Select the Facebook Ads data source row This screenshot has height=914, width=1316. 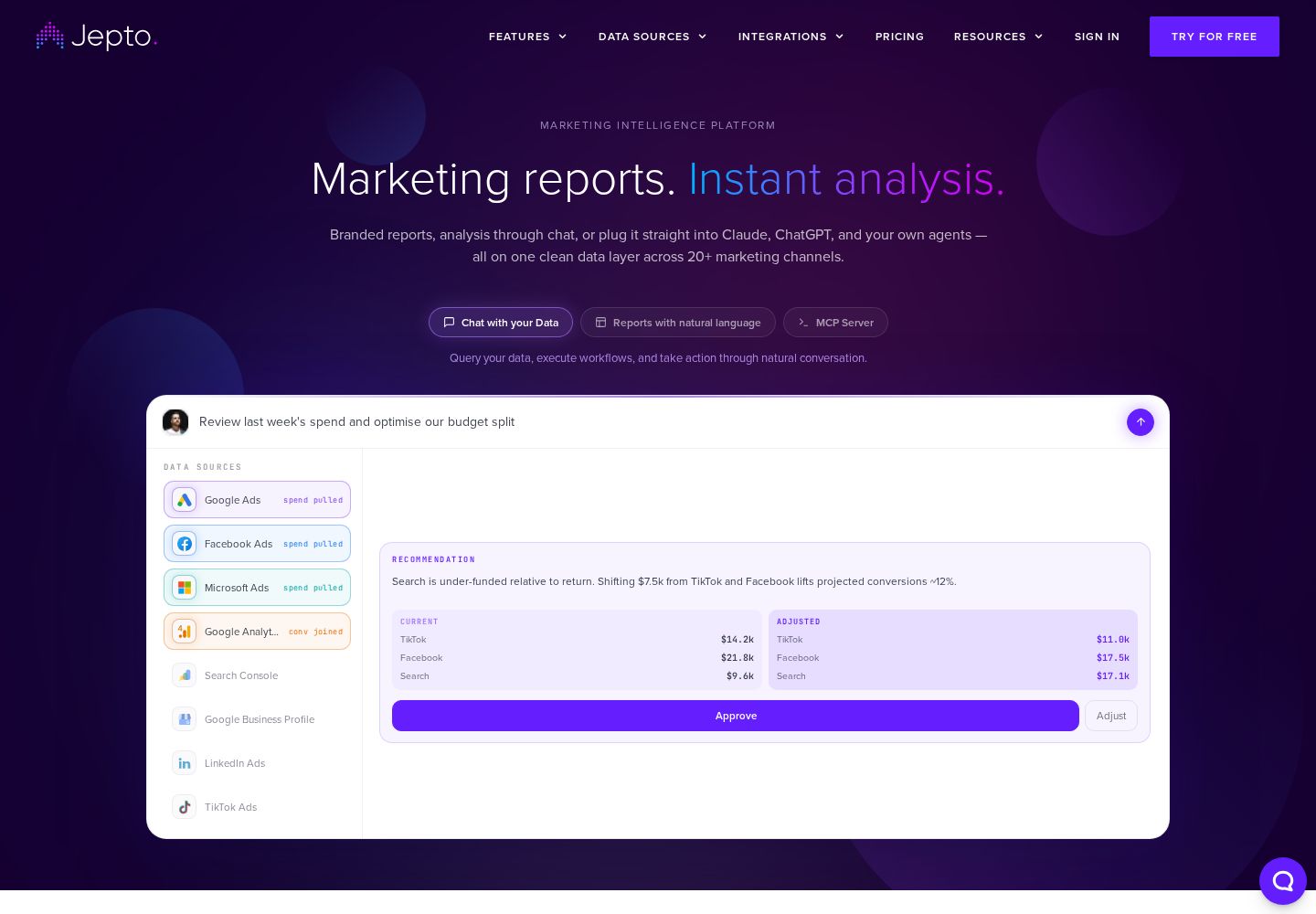[x=257, y=544]
